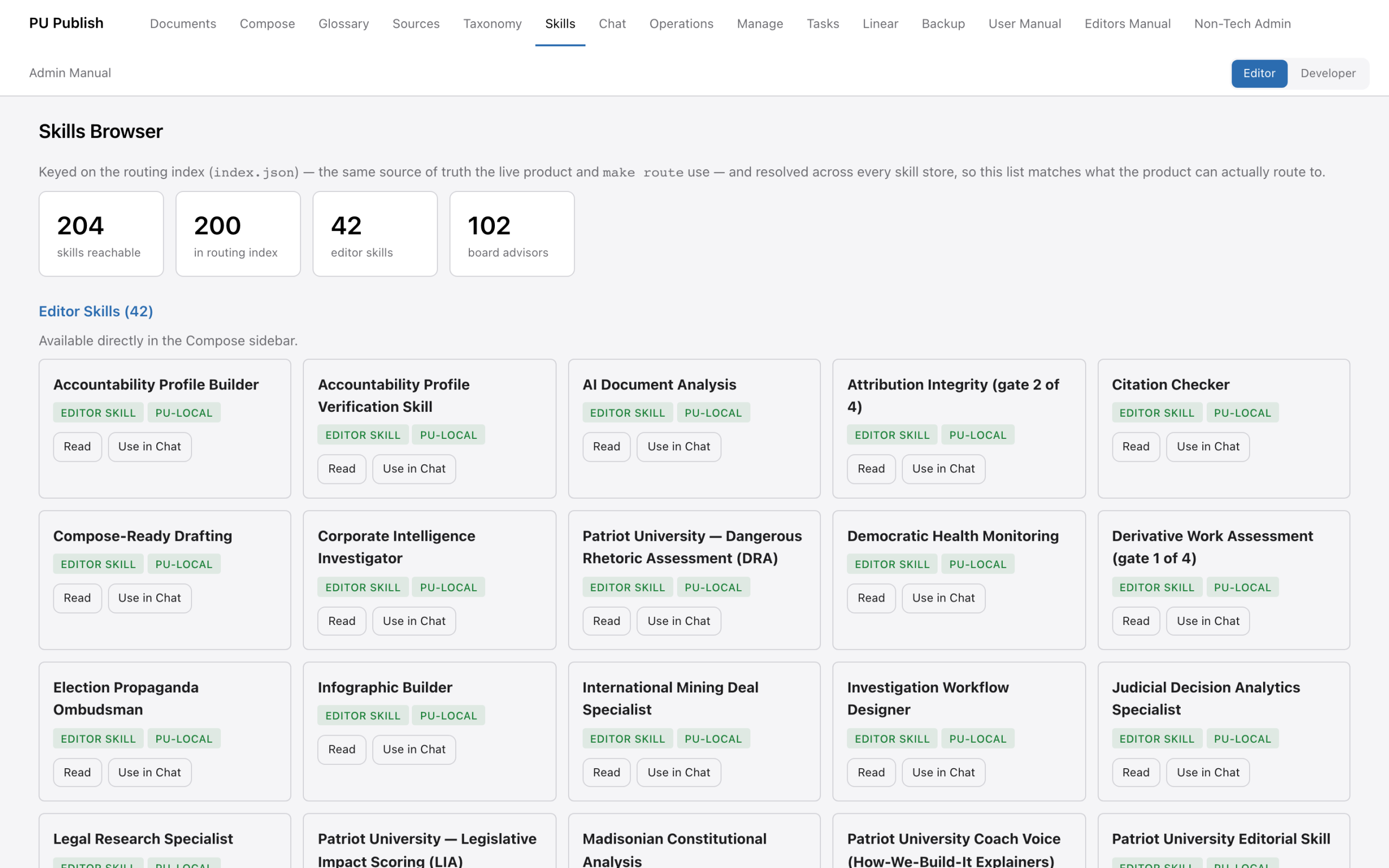Viewport: 1389px width, 868px height.
Task: Switch to Developer mode toggle
Action: (x=1328, y=73)
